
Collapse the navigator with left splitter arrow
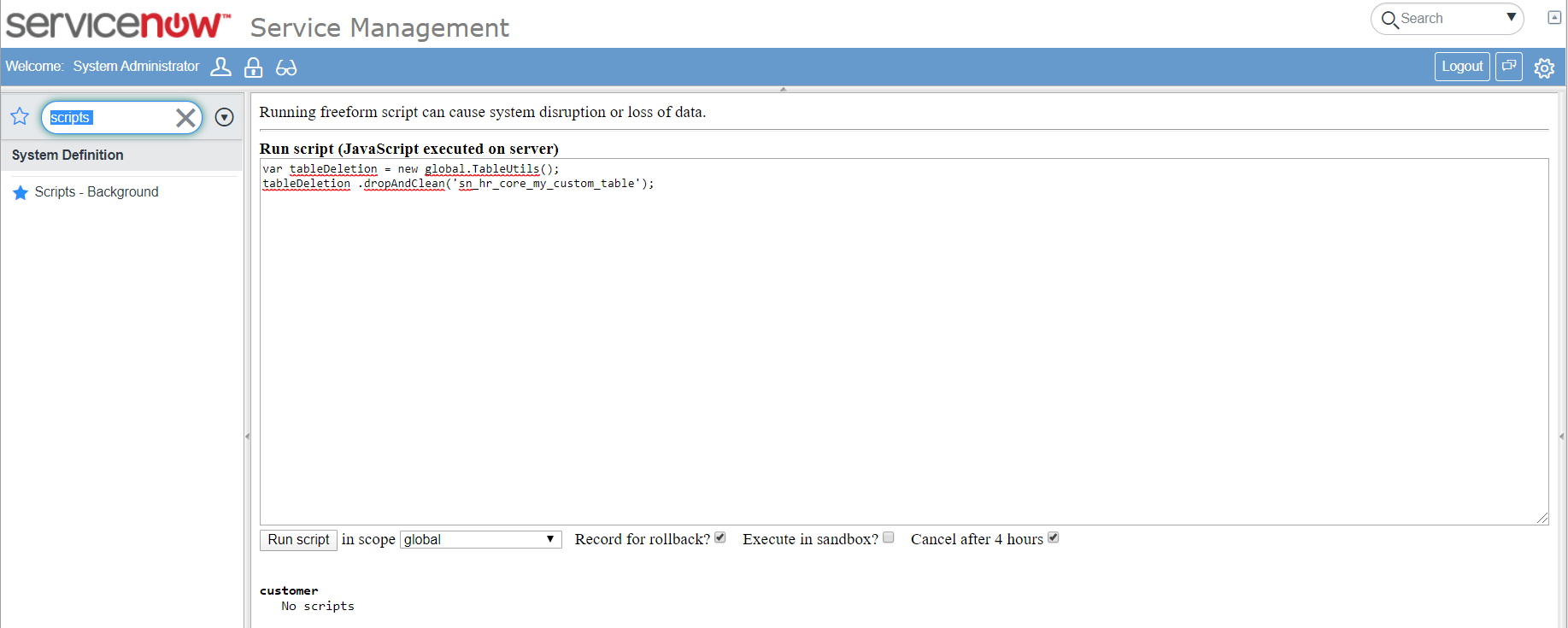tap(248, 436)
